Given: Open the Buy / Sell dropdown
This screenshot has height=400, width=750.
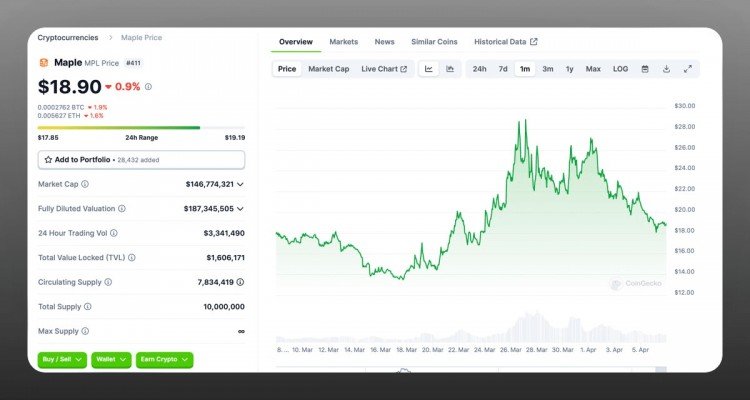Looking at the screenshot, I should (x=62, y=360).
